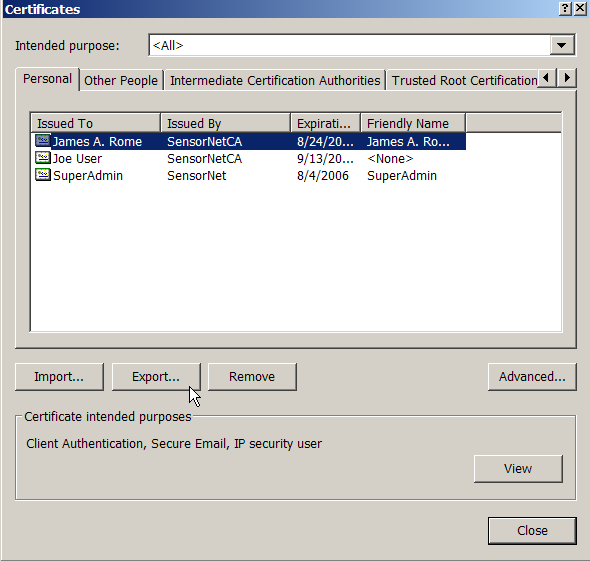Image resolution: width=590 pixels, height=561 pixels.
Task: Click SensorNetCA issuer in James A. Rome row
Action: (x=205, y=141)
